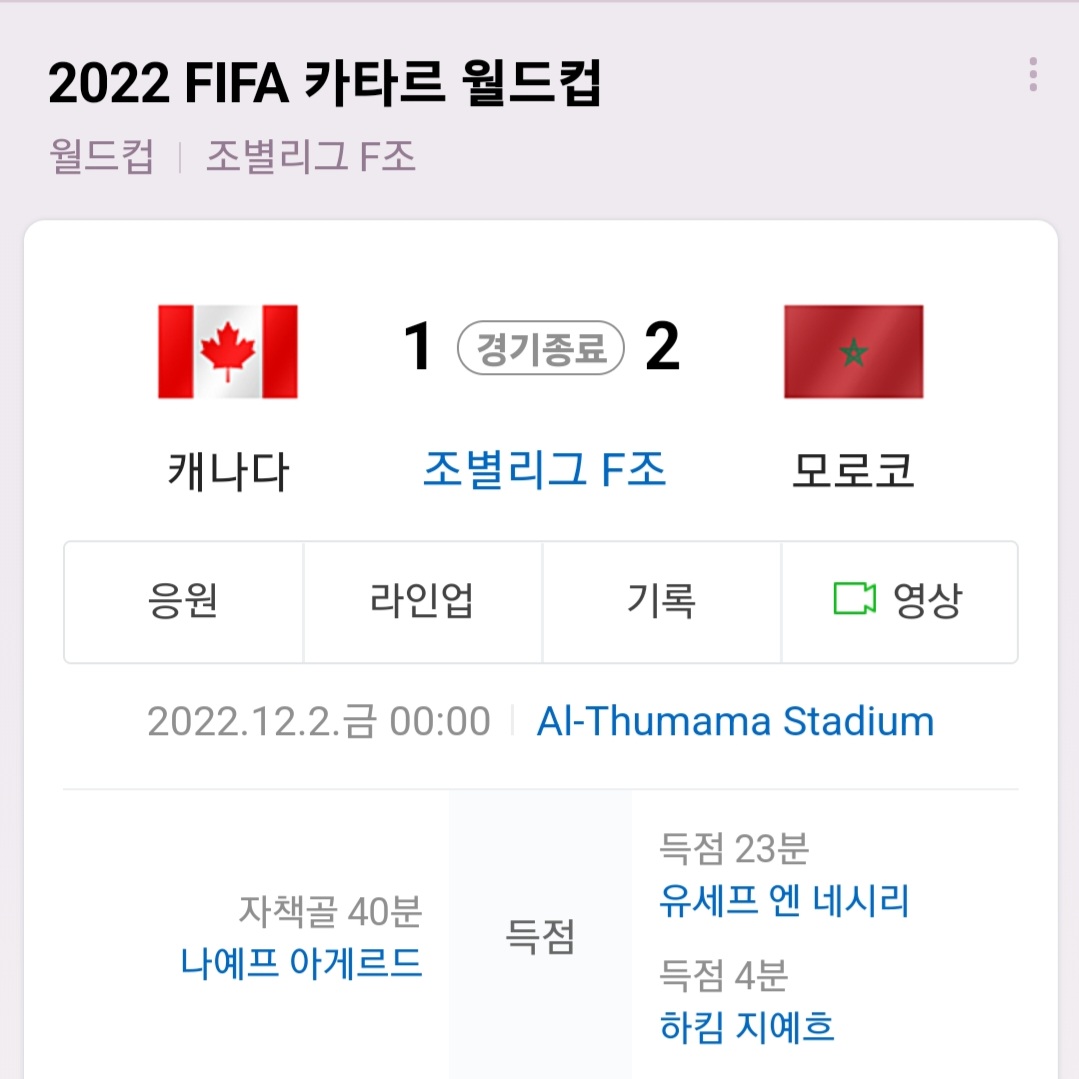The height and width of the screenshot is (1079, 1079).
Task: Tap the match date 2022.12.2.금 00:00
Action: 319,722
